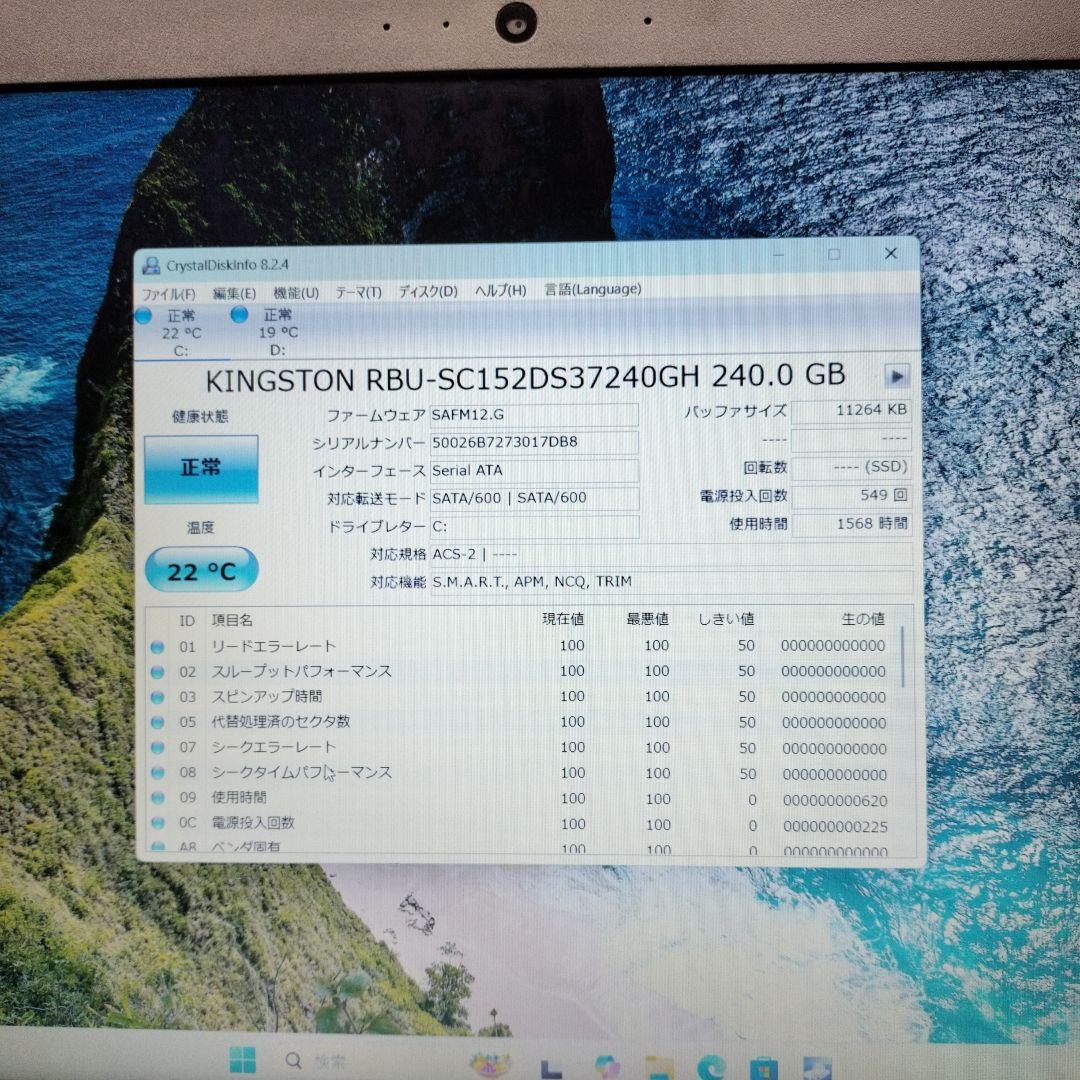The image size is (1080, 1080).
Task: Click the 現在値 column header
Action: (563, 619)
